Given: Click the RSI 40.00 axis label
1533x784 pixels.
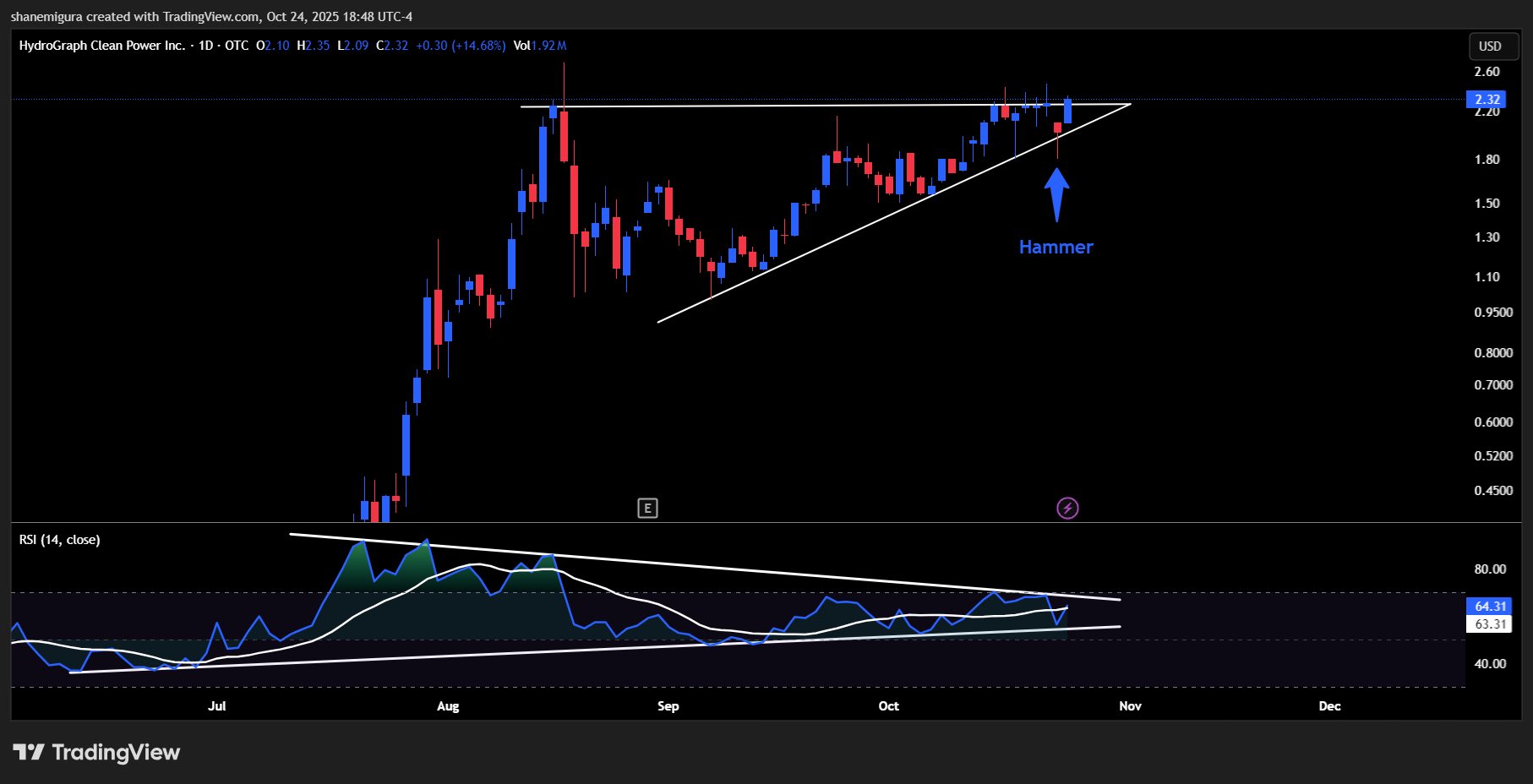Looking at the screenshot, I should [x=1490, y=664].
